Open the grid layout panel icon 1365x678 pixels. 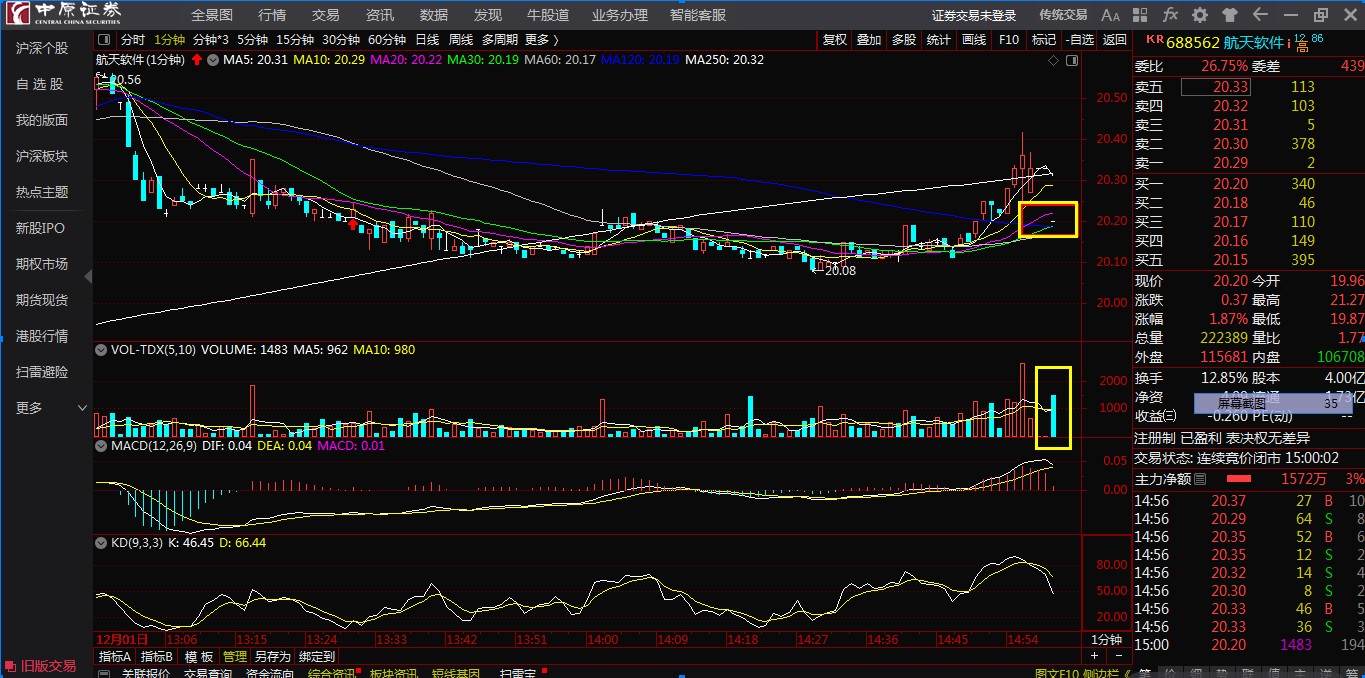1141,15
